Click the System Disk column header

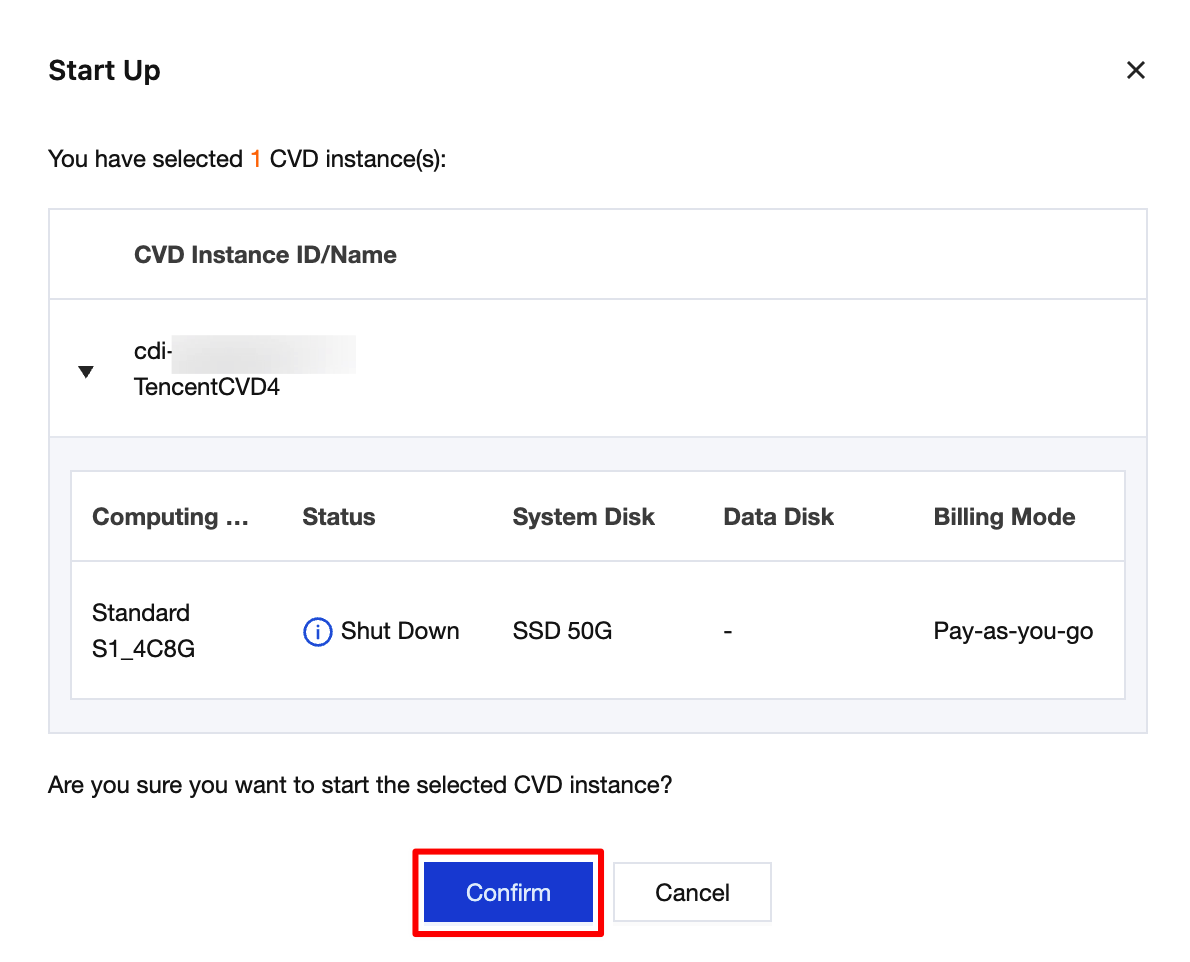583,517
